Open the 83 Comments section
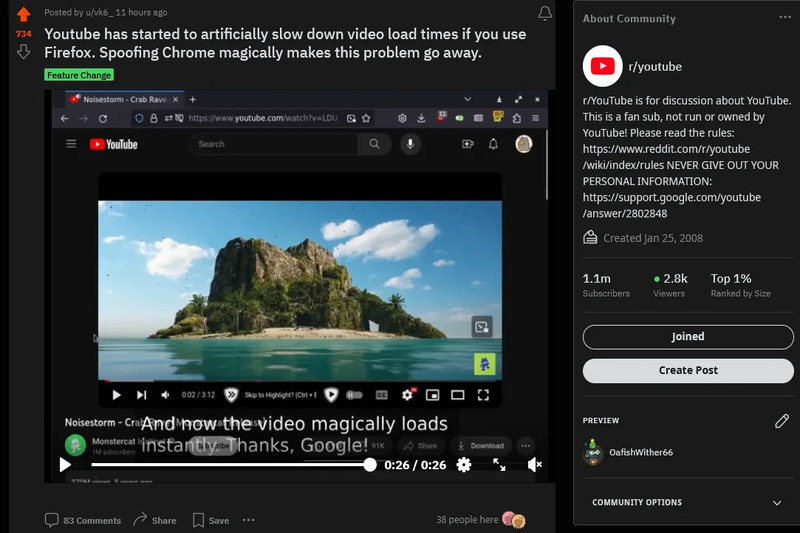 point(83,520)
